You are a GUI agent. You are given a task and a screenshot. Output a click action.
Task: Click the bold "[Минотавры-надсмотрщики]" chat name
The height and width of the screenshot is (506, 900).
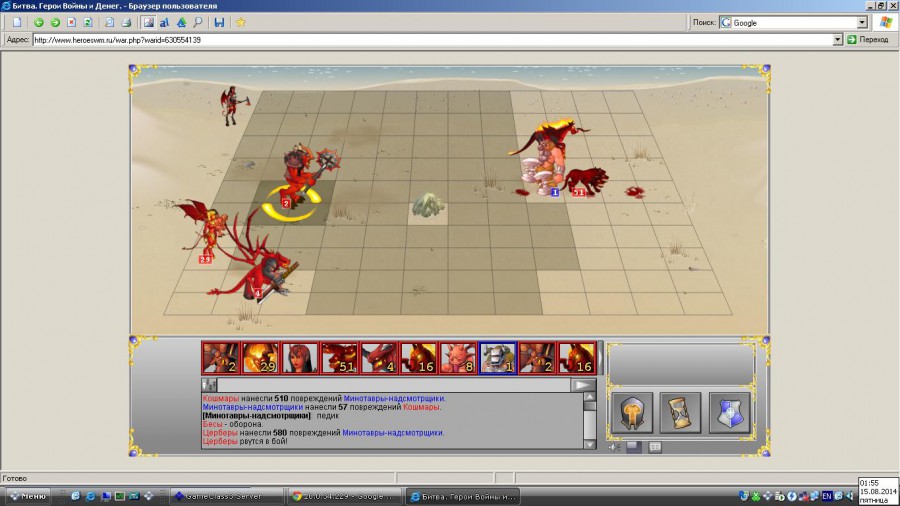click(257, 415)
